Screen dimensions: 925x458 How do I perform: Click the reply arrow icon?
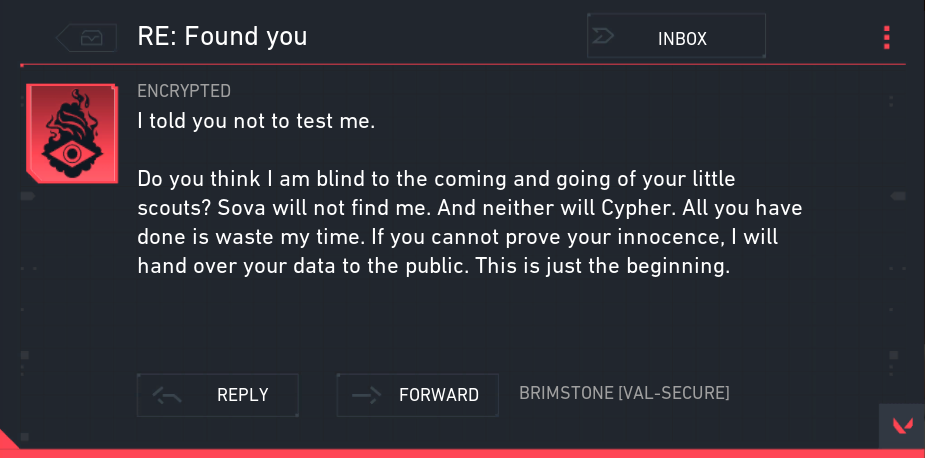[x=167, y=395]
